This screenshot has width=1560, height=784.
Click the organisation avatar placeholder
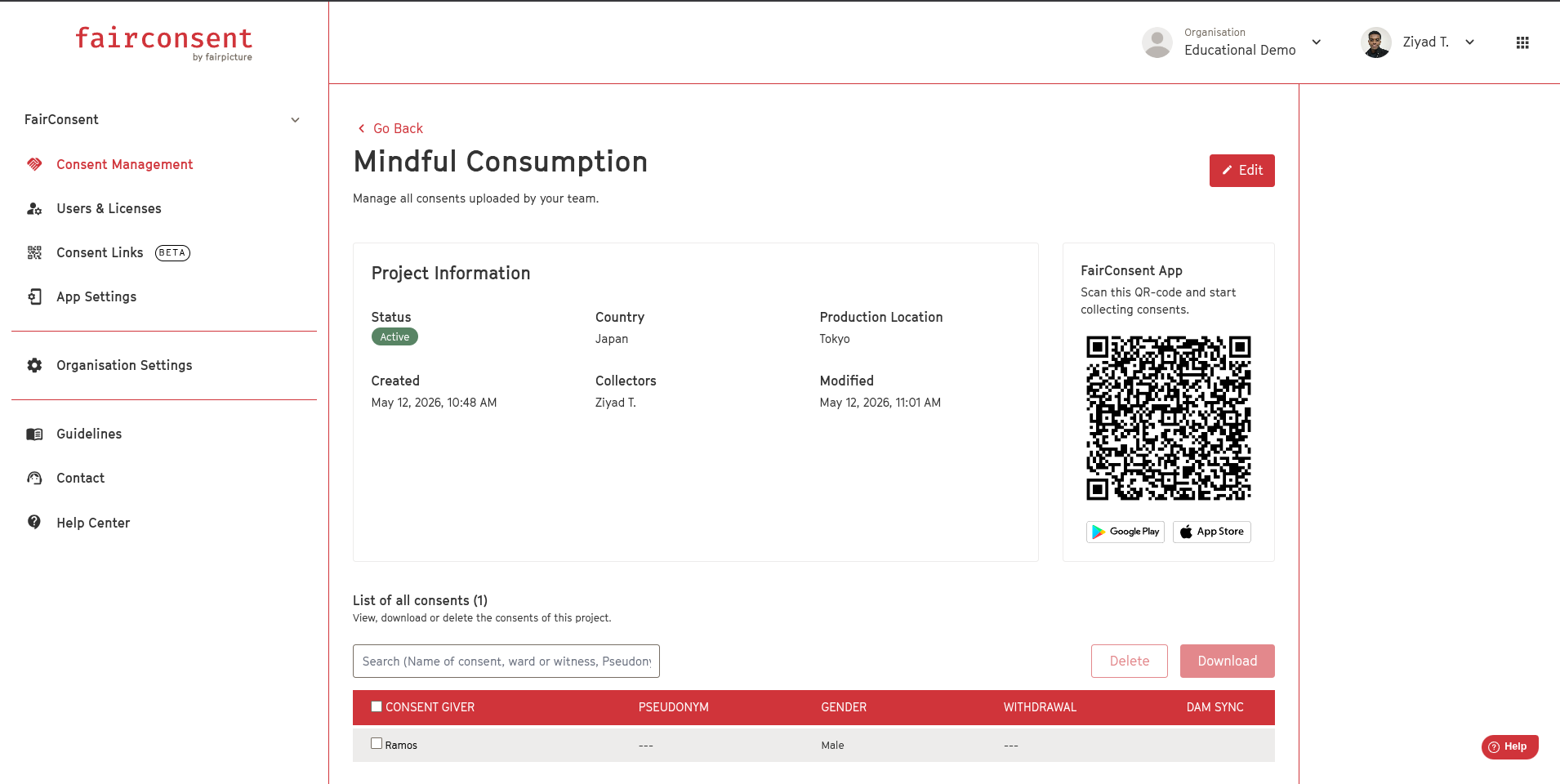click(x=1157, y=42)
